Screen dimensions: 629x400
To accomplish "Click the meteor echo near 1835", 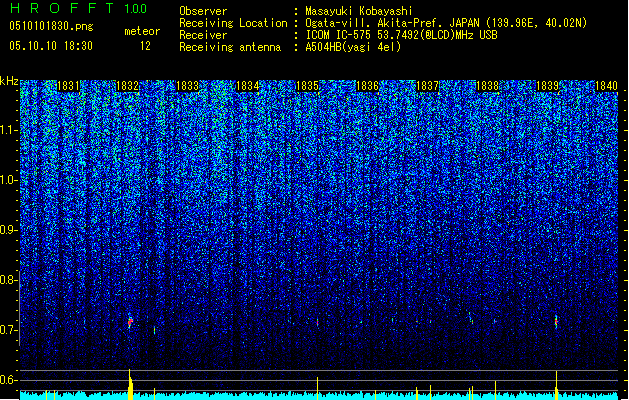I will (x=317, y=322).
